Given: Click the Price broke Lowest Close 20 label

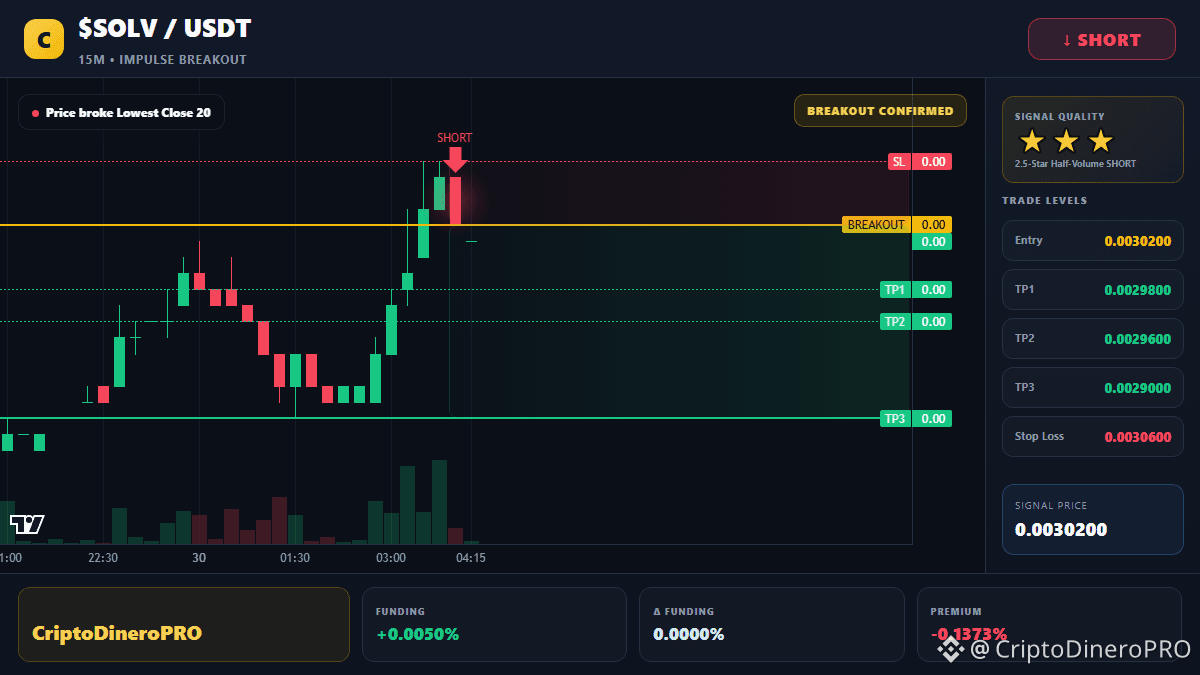Looking at the screenshot, I should (x=121, y=113).
